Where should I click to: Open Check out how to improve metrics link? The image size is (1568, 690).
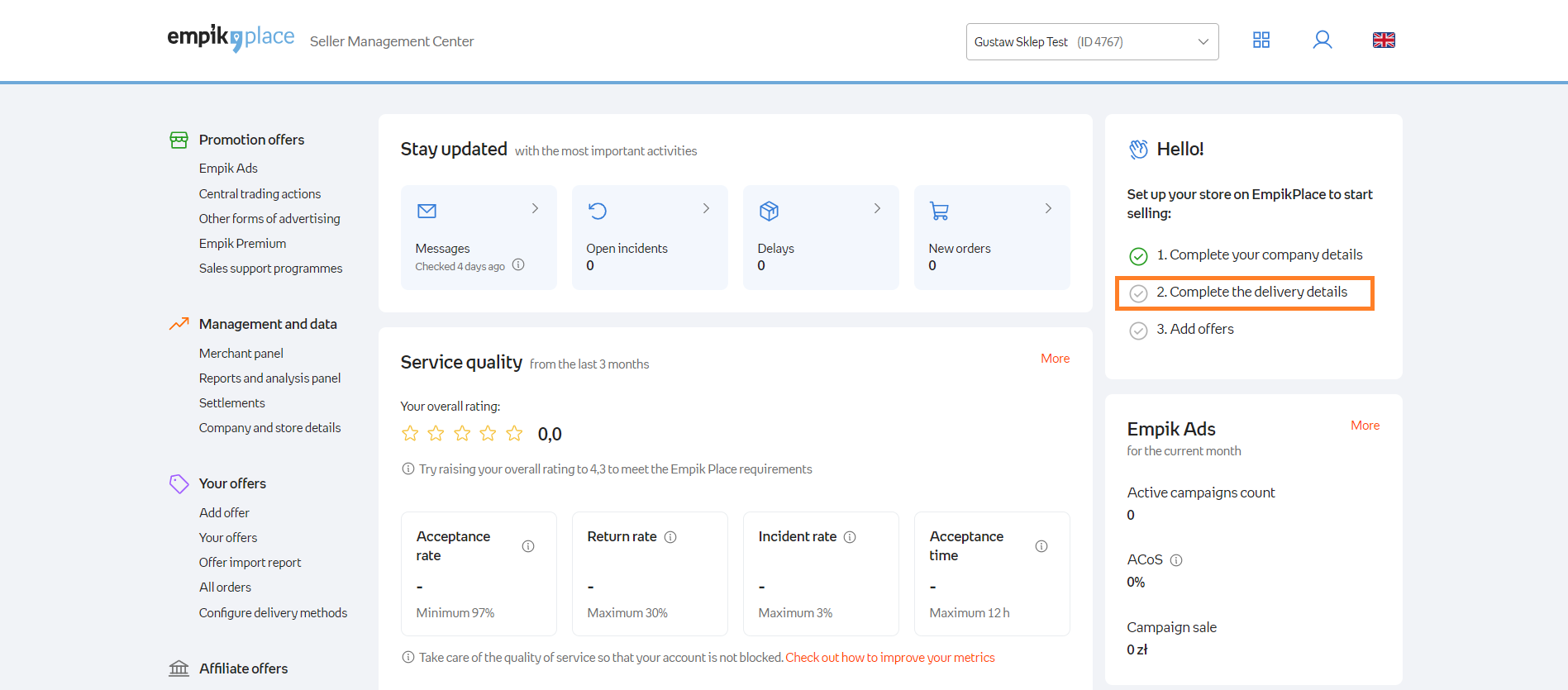point(889,658)
